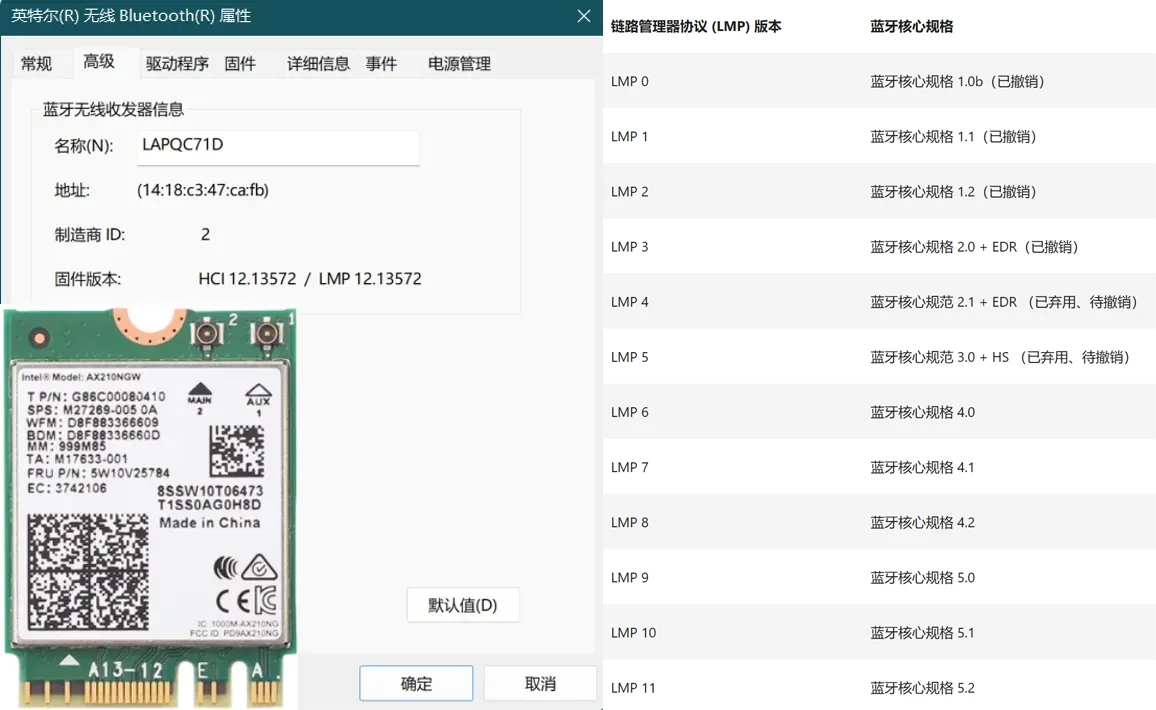Click the firmware version HCI 12.13572 text
The image size is (1156, 710).
[x=247, y=279]
